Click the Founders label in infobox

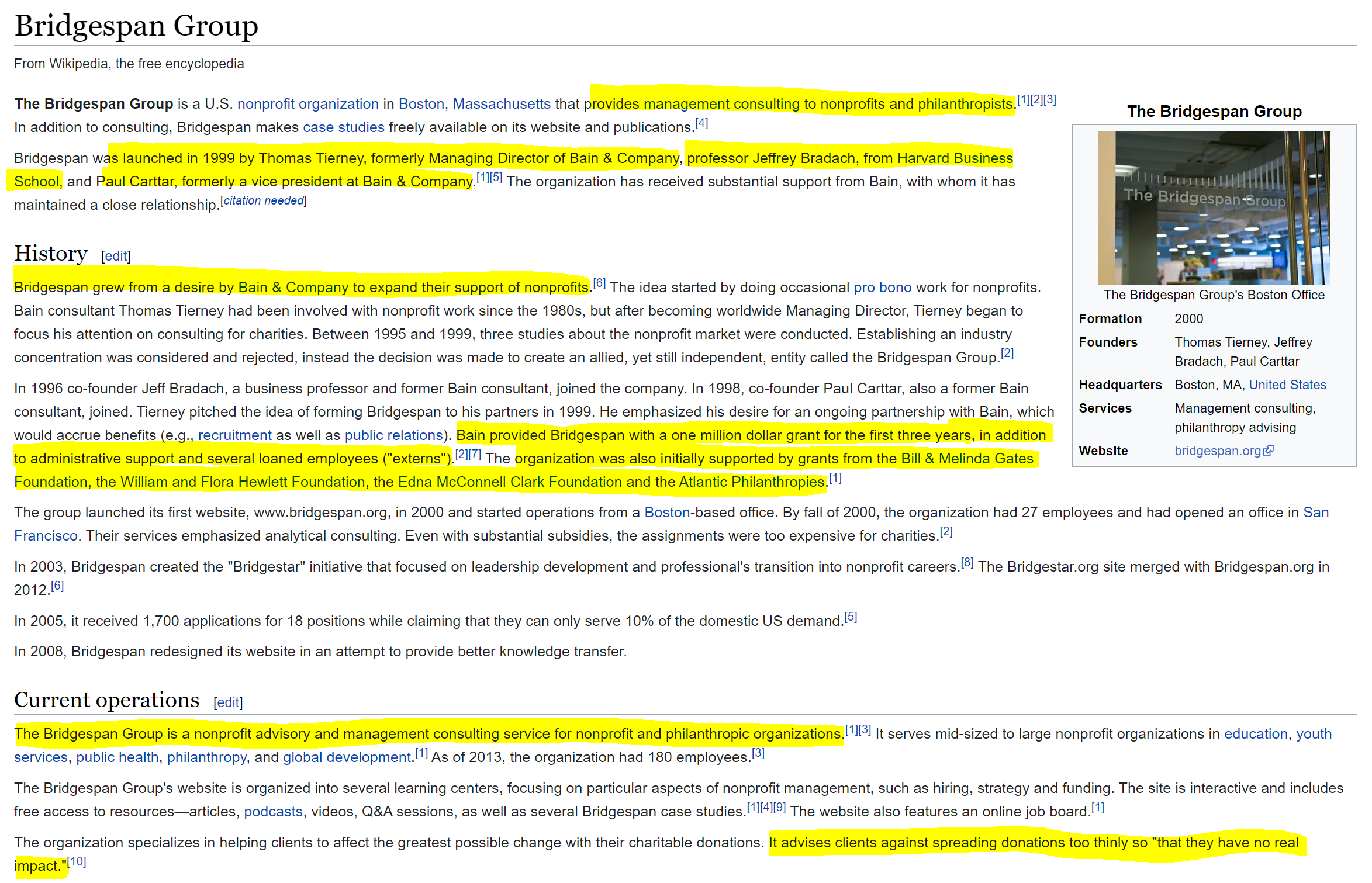[x=1108, y=342]
